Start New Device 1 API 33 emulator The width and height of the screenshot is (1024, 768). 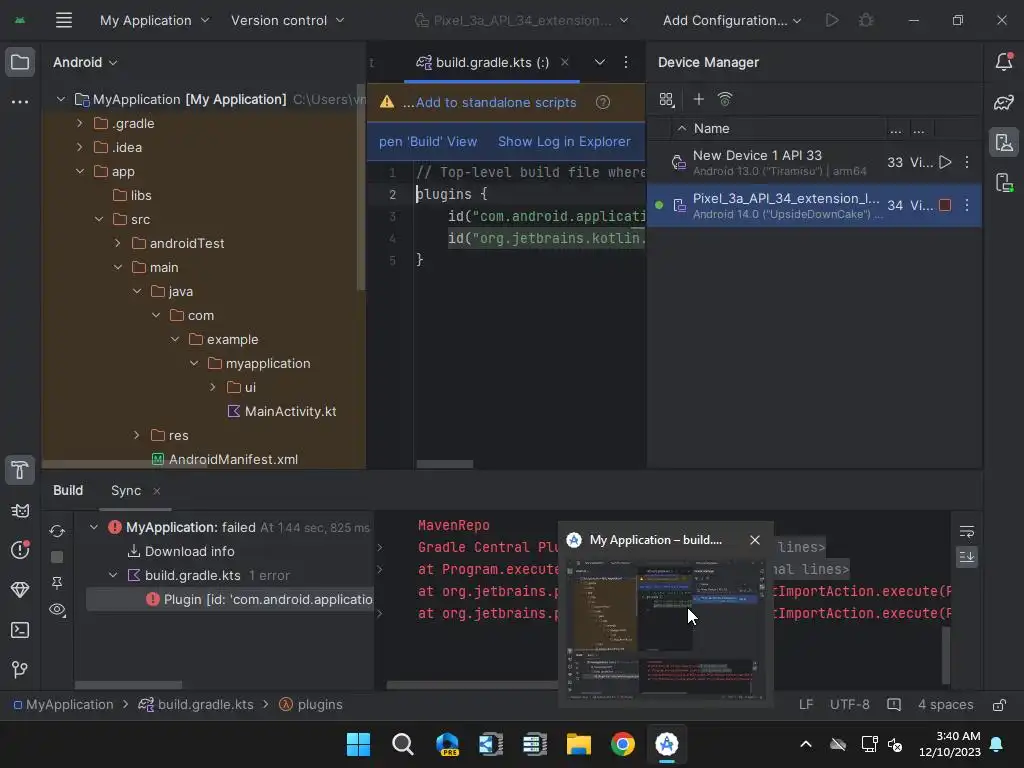tap(944, 162)
